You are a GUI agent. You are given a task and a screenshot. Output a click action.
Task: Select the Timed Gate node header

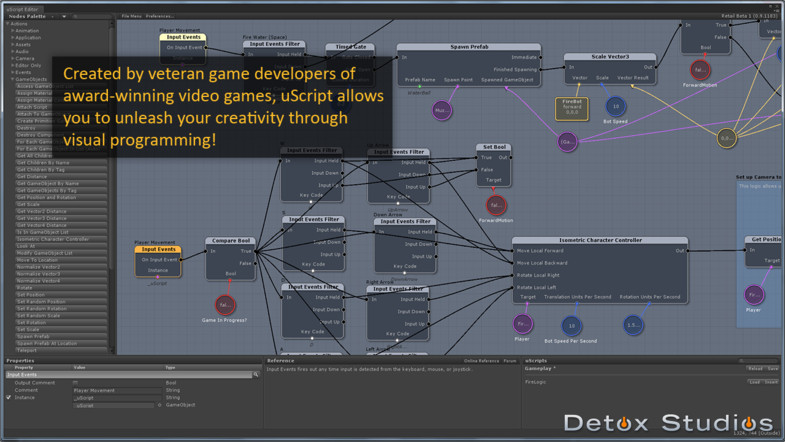point(350,47)
